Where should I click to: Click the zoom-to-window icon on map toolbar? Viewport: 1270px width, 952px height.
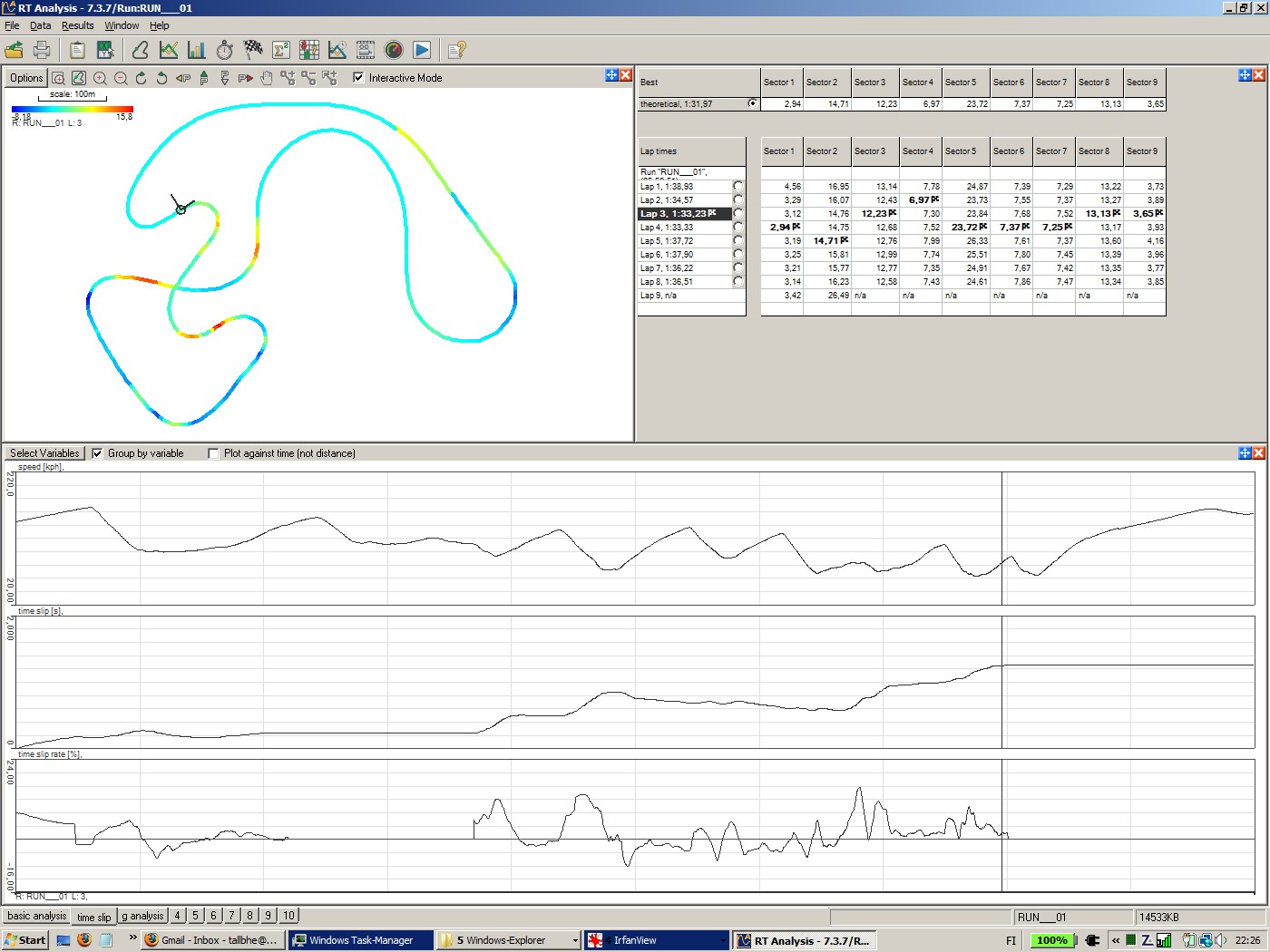click(58, 78)
